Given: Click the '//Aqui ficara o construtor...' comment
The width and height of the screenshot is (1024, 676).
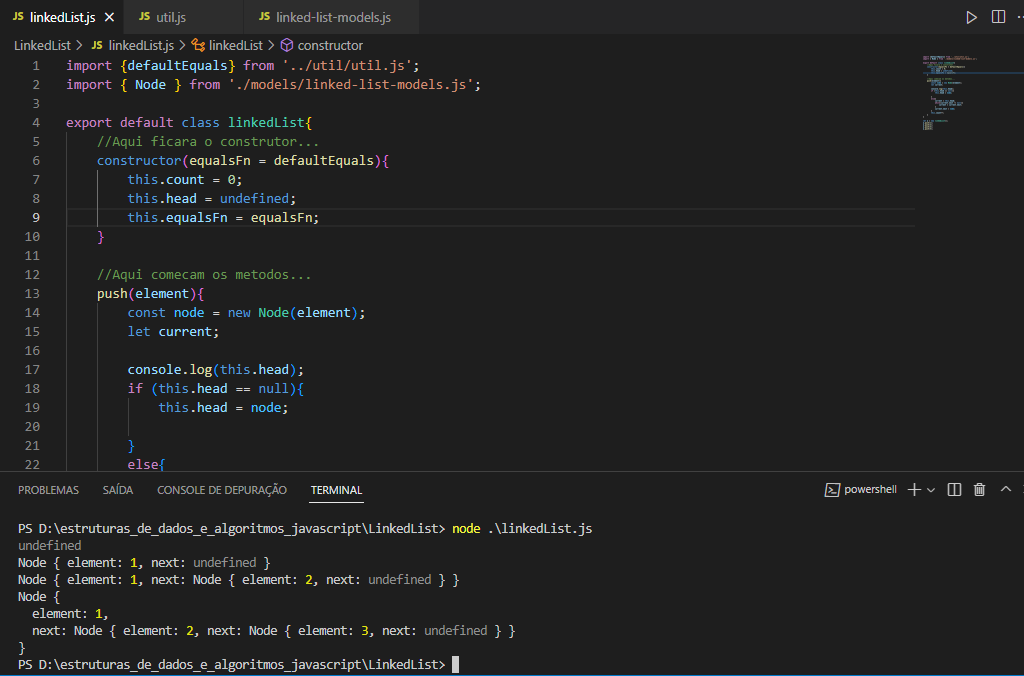Looking at the screenshot, I should pyautogui.click(x=208, y=142).
